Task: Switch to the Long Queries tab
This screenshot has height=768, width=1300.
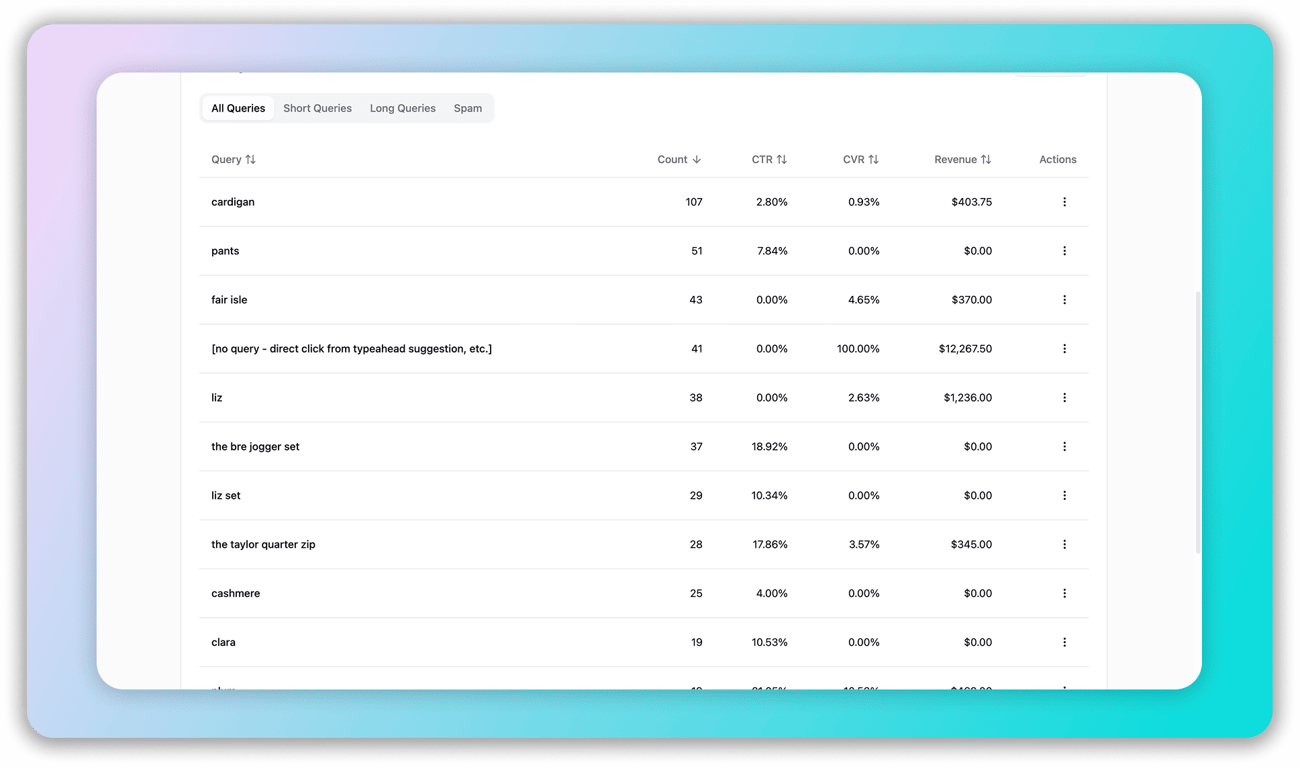Action: (x=403, y=108)
